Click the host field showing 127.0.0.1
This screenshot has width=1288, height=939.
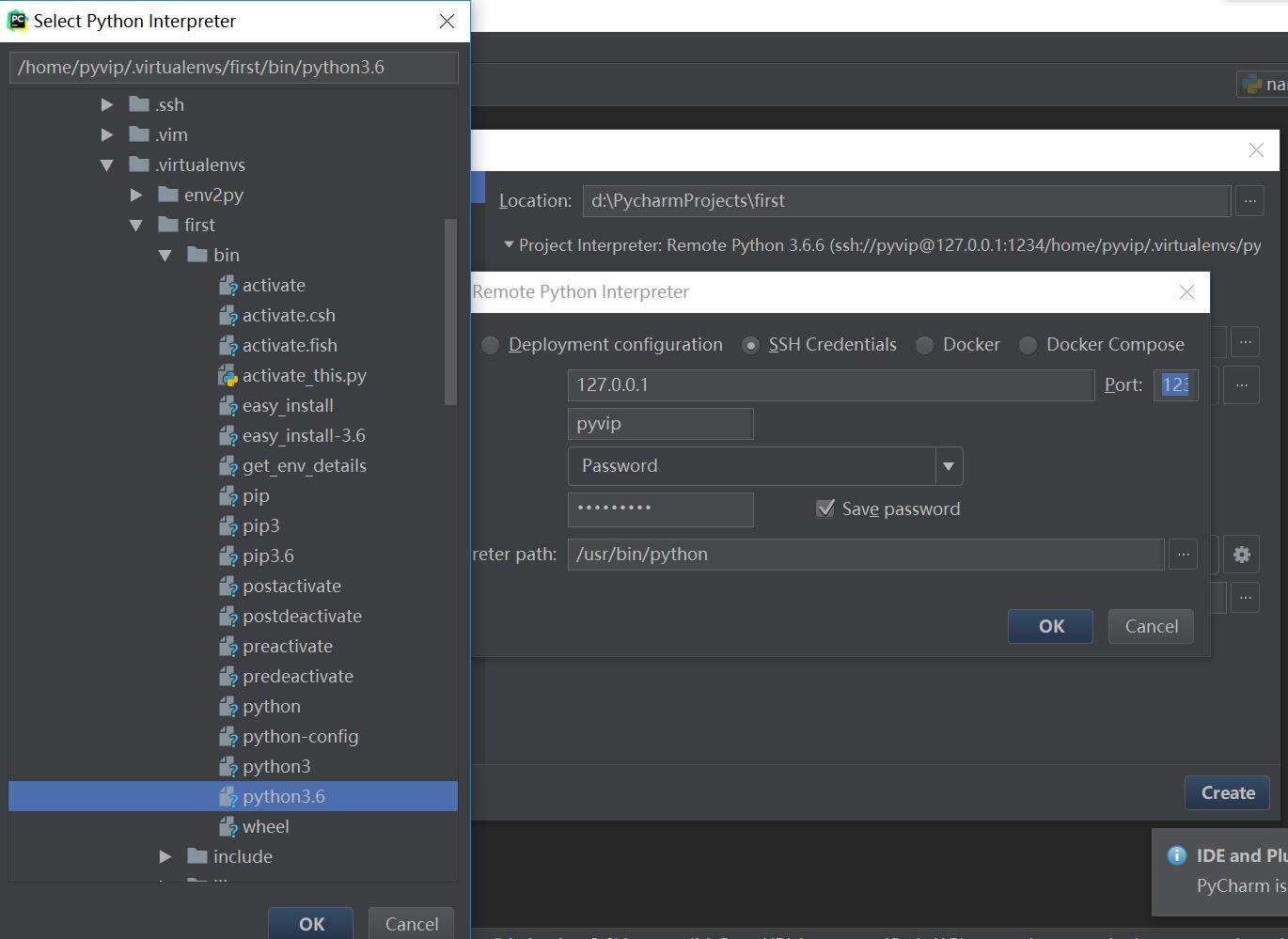pos(831,384)
